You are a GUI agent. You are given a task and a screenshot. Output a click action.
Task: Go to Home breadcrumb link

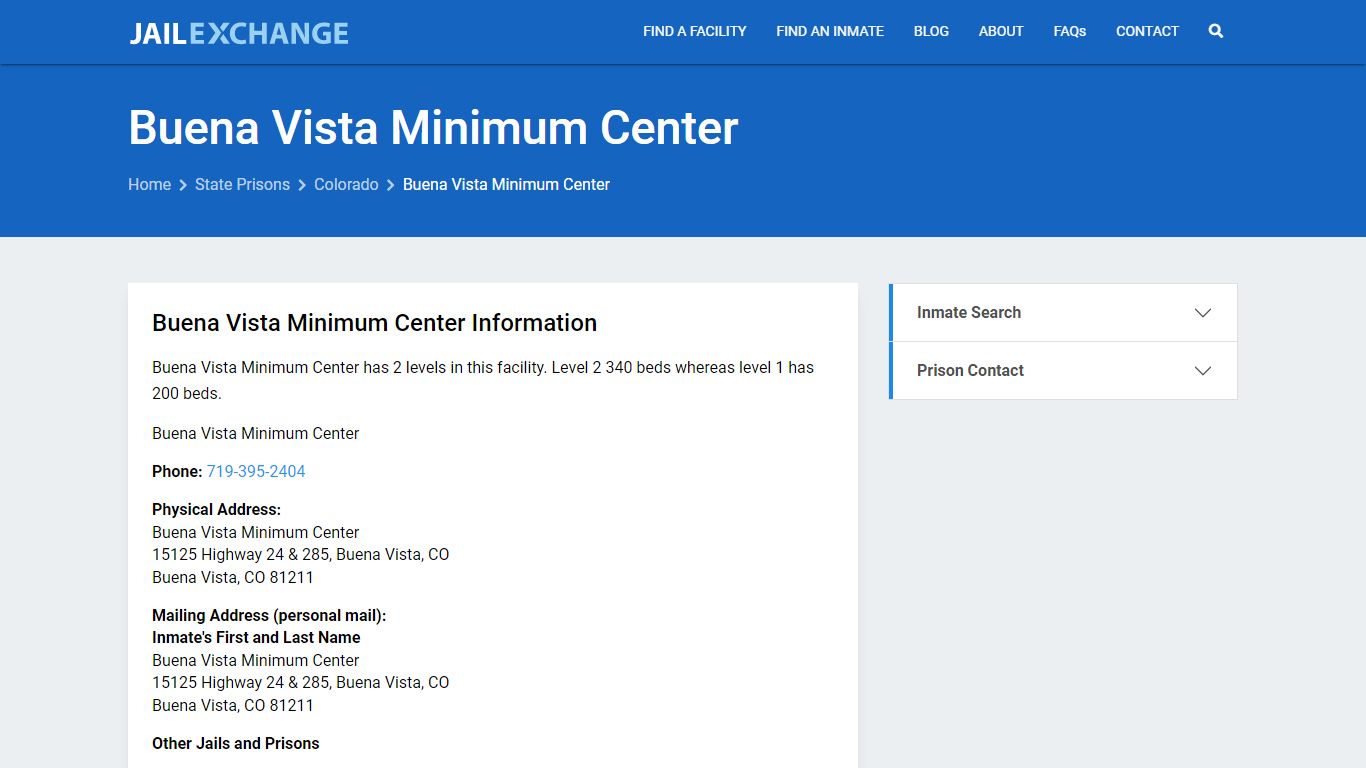coord(149,184)
